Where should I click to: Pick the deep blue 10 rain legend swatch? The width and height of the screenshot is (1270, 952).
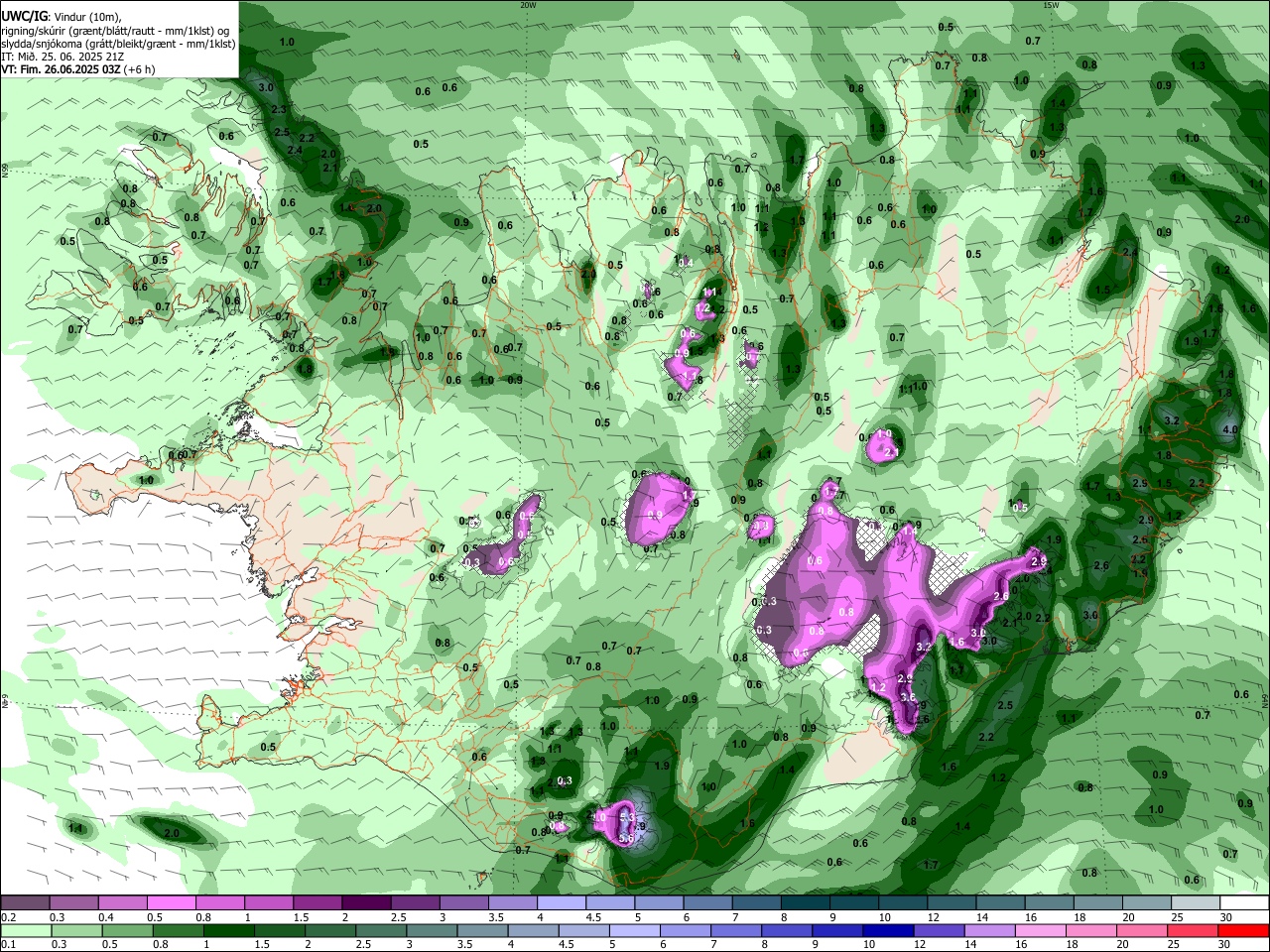click(x=888, y=931)
